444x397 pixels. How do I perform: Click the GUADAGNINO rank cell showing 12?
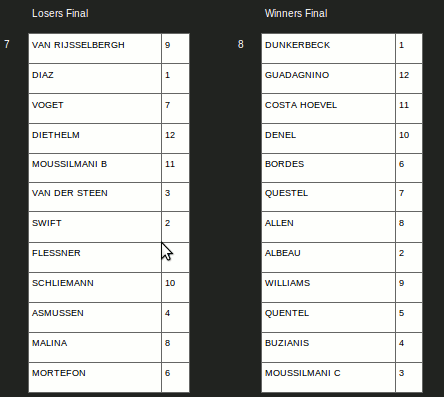point(409,79)
